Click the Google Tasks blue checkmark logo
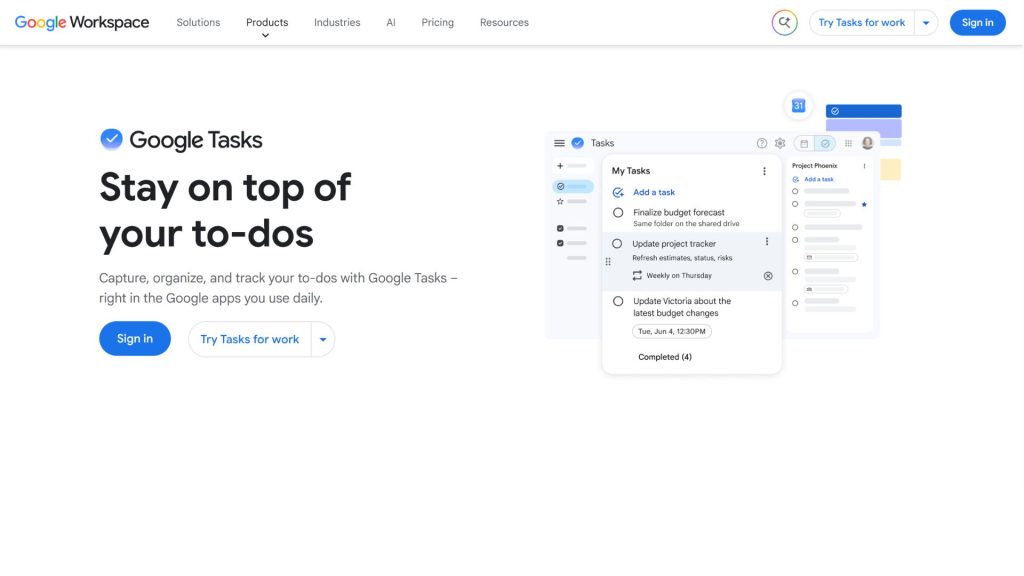The height and width of the screenshot is (576, 1024). [111, 138]
